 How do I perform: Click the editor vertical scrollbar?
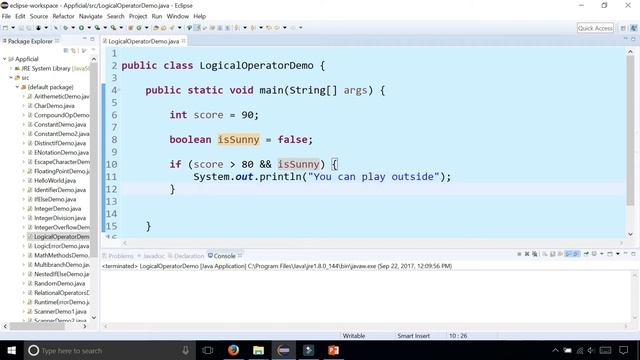pyautogui.click(x=630, y=131)
